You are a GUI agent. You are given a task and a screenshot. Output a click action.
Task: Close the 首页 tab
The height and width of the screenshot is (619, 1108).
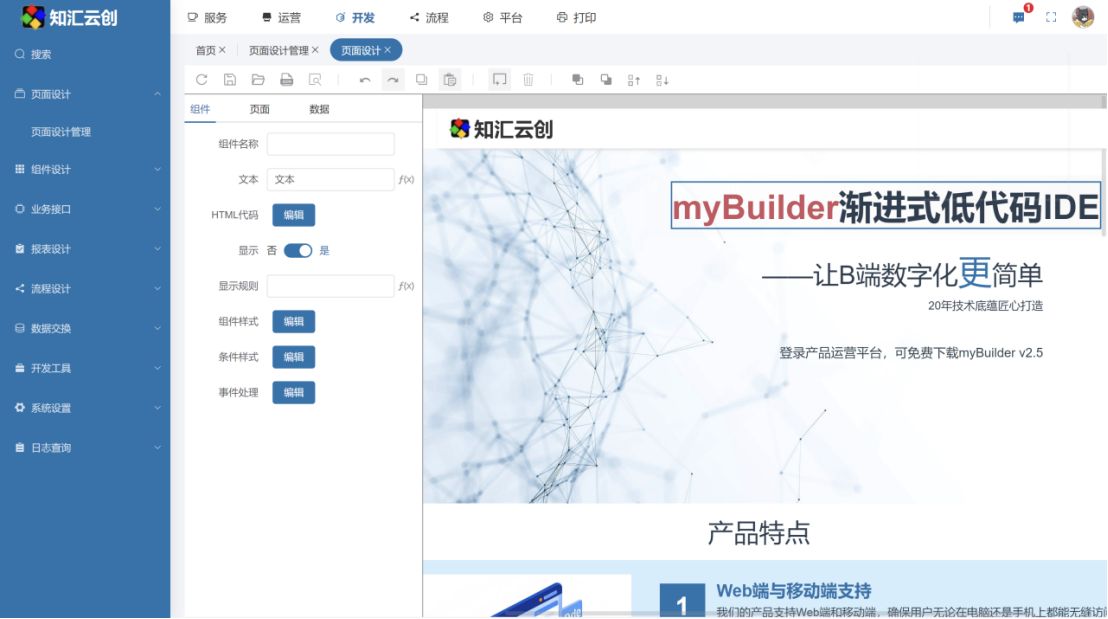(222, 50)
